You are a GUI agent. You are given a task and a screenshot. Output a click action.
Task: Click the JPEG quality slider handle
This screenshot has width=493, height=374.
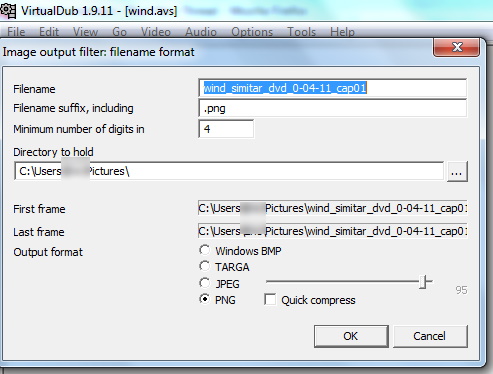pos(423,282)
